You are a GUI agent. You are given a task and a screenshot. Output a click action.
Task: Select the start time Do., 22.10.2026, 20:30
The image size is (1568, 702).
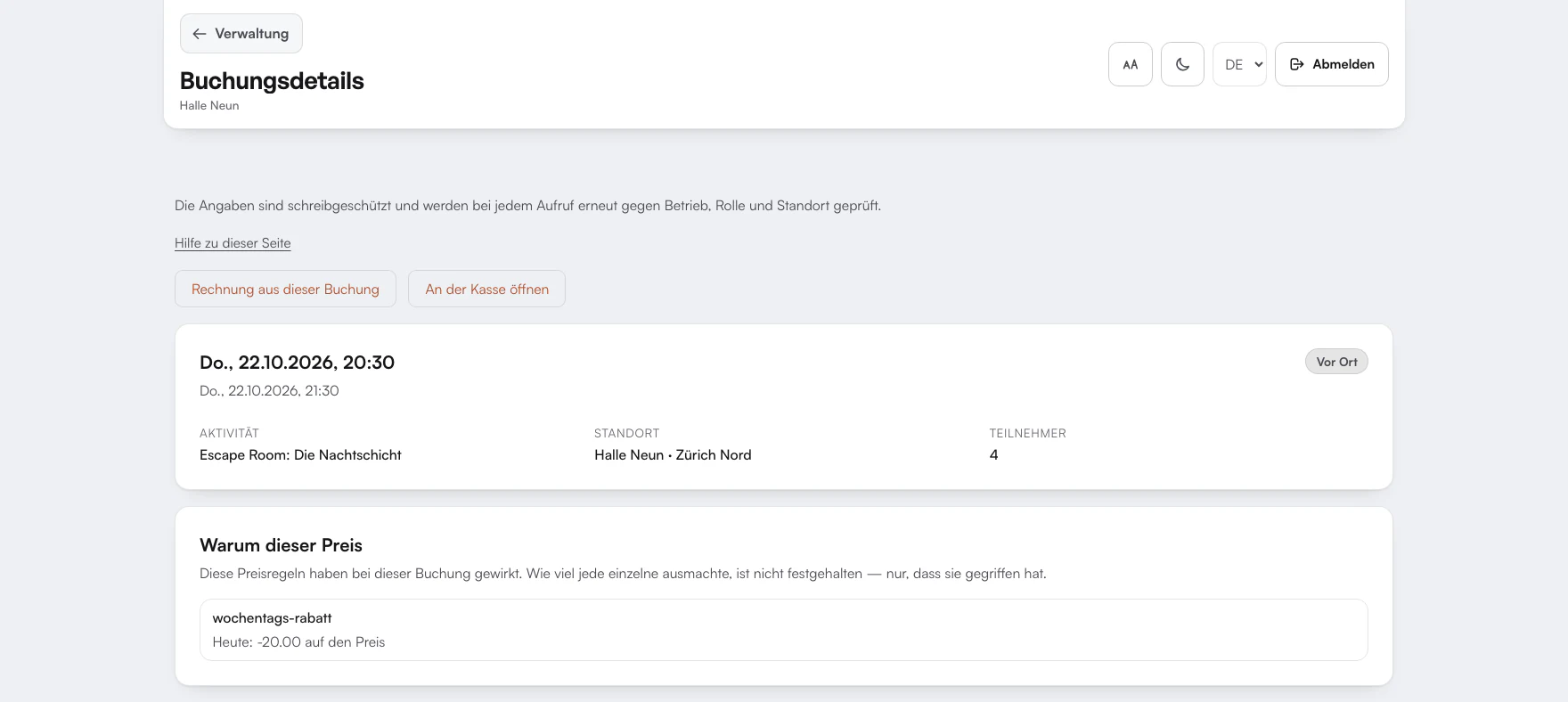click(297, 363)
